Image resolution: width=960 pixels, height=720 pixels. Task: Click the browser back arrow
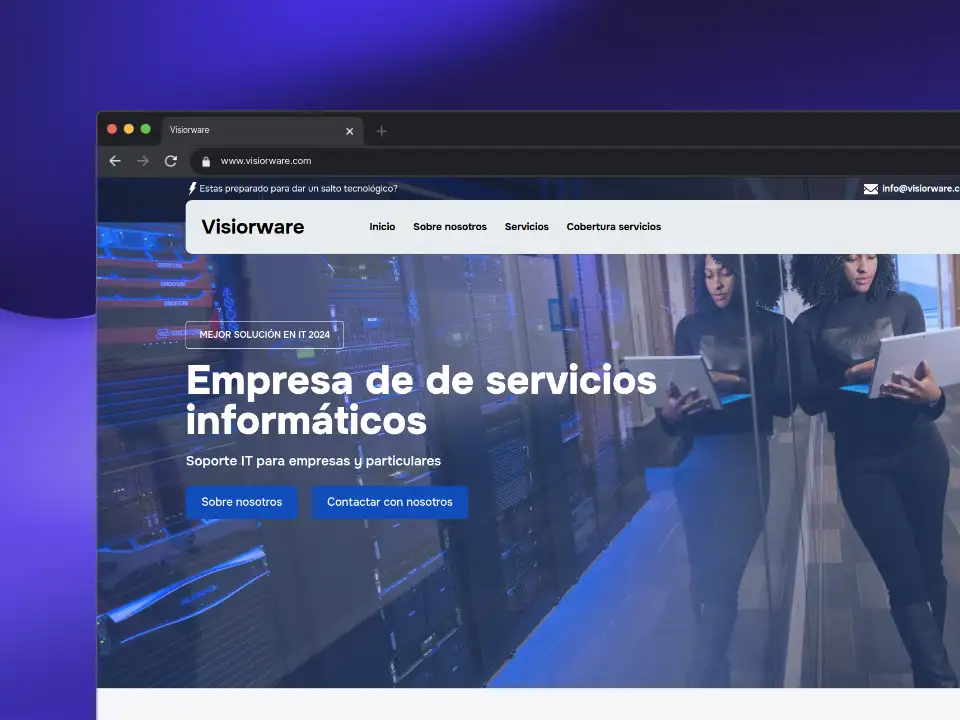click(x=115, y=160)
